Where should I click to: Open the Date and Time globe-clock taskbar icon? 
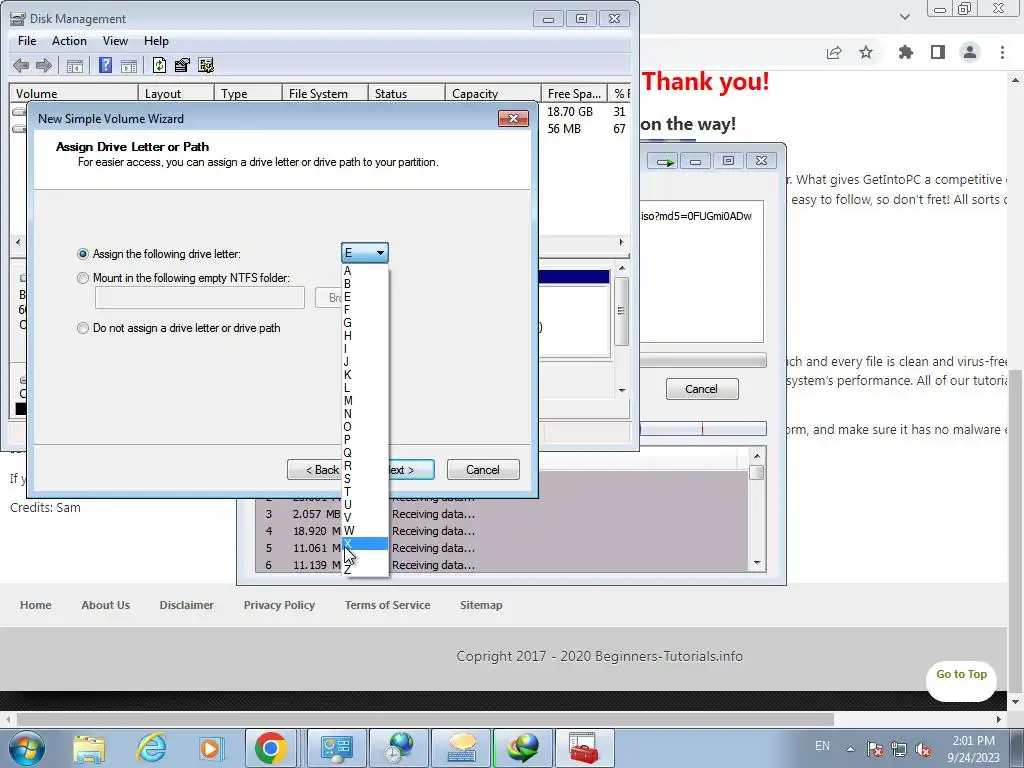[399, 748]
